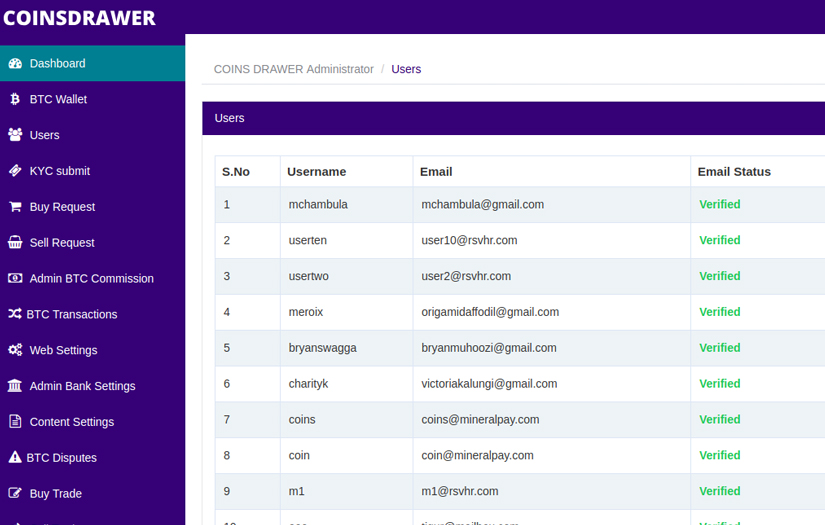This screenshot has width=825, height=525.
Task: Click the money icon for Admin BTC Commission
Action: pos(15,278)
